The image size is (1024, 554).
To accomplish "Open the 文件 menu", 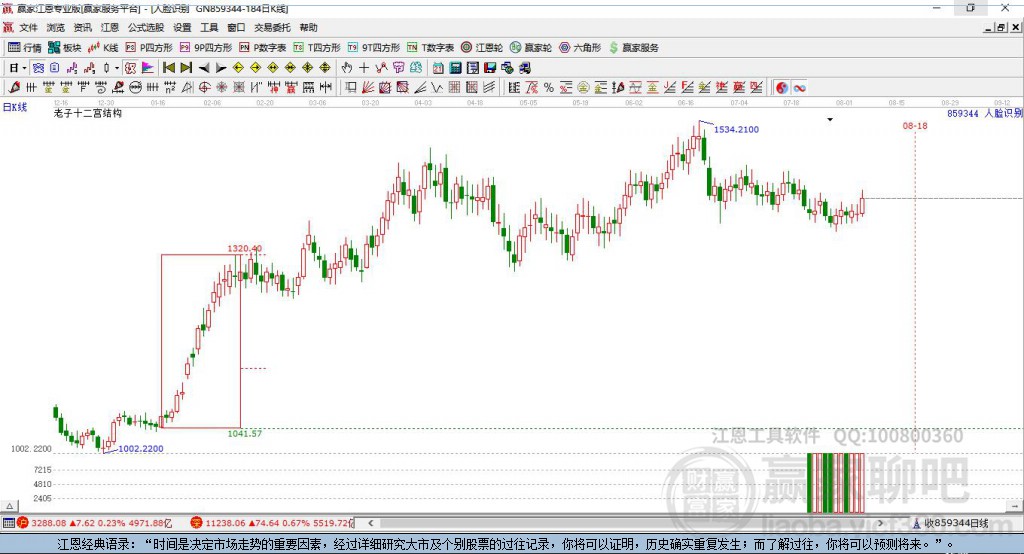I will (29, 27).
